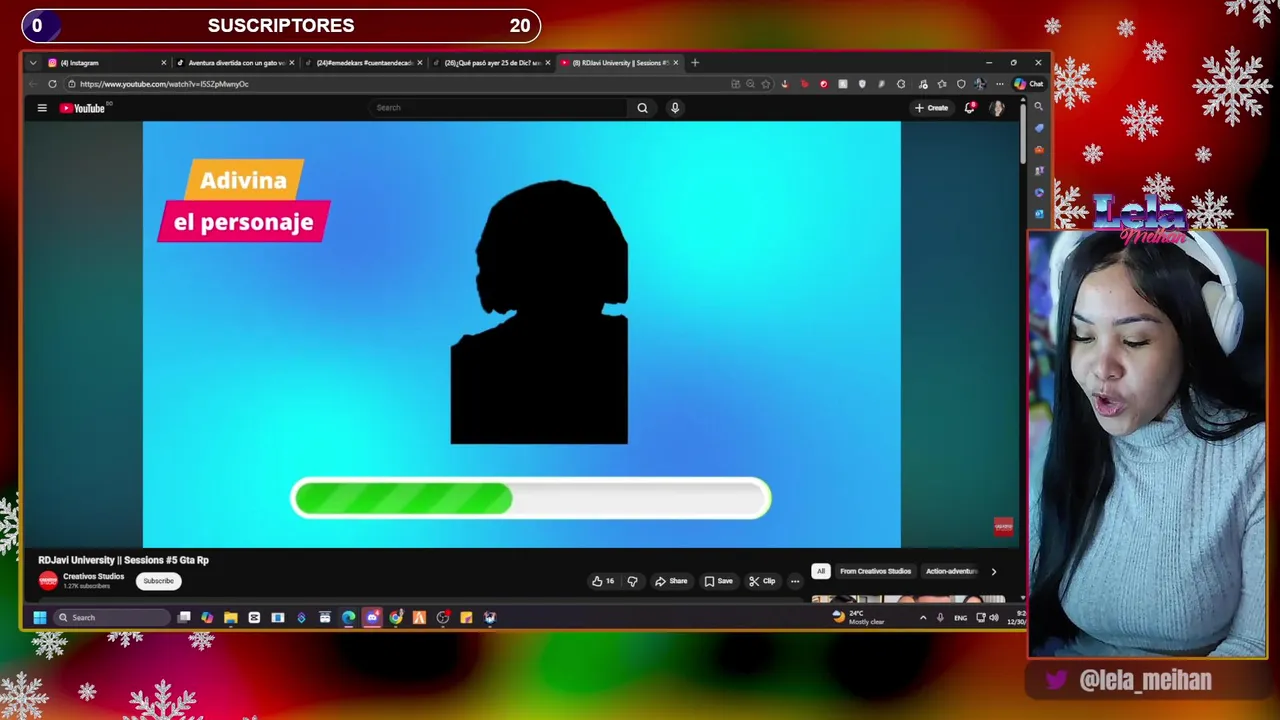Open the Edge Copilot Chat button
The width and height of the screenshot is (1280, 720).
[1028, 84]
